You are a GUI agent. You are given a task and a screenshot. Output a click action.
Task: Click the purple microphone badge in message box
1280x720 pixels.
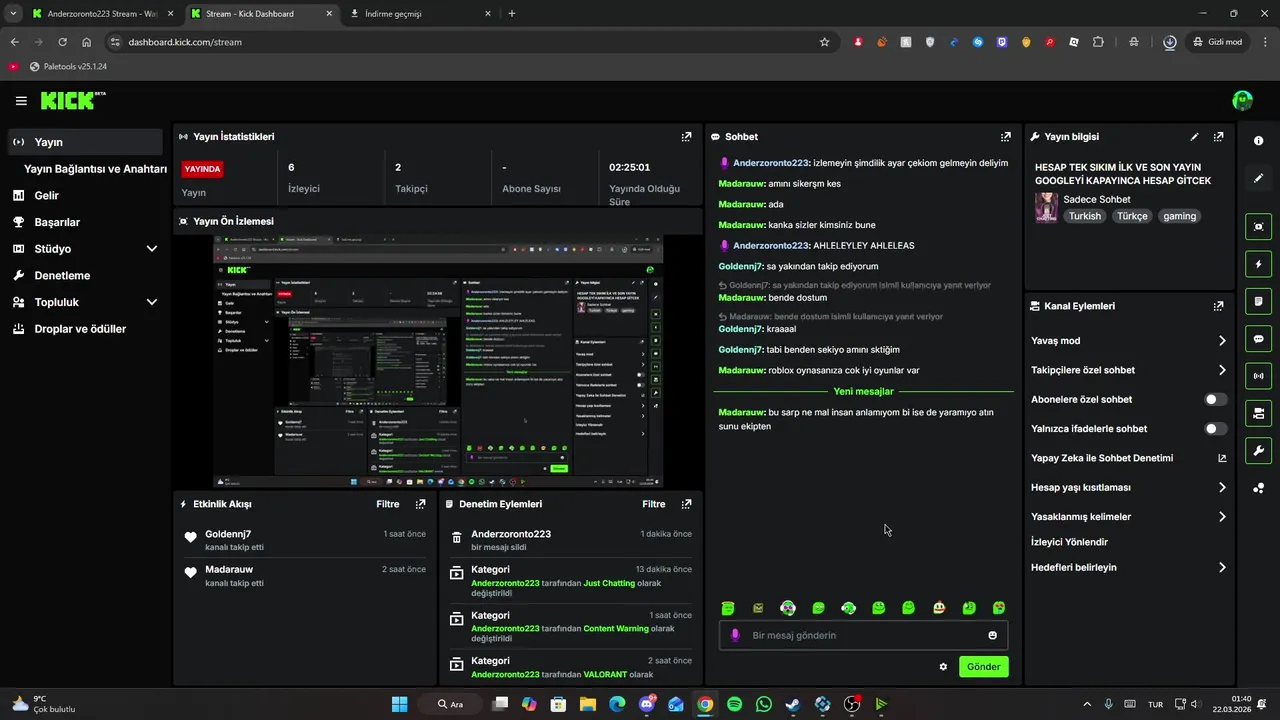[736, 635]
